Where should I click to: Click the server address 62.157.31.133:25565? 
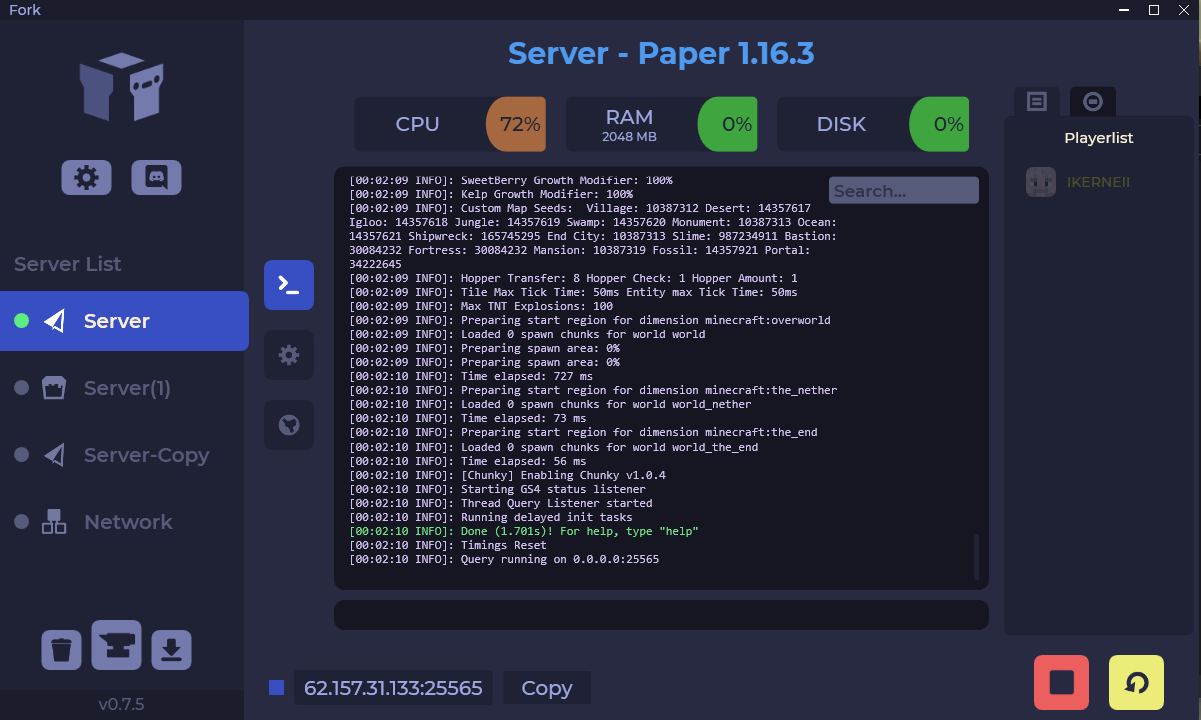pyautogui.click(x=393, y=688)
